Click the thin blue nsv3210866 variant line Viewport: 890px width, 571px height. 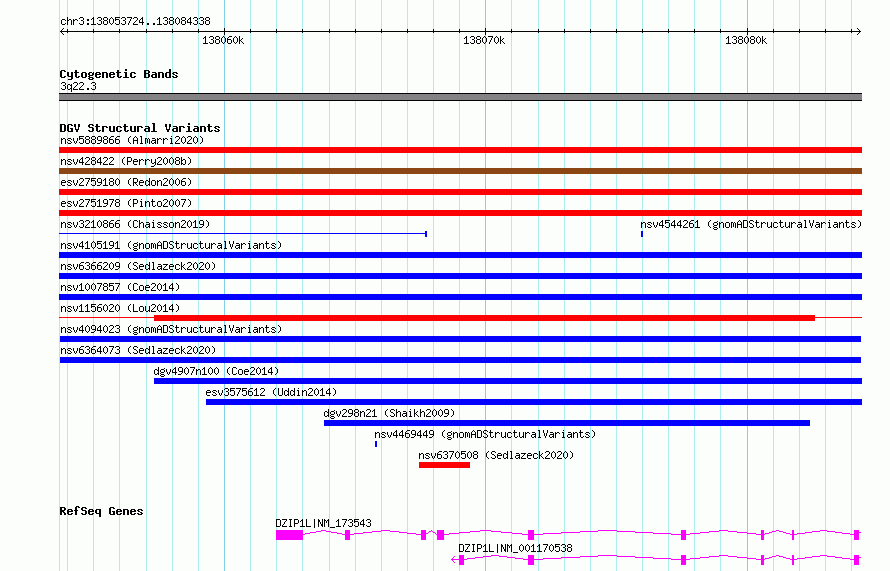243,233
